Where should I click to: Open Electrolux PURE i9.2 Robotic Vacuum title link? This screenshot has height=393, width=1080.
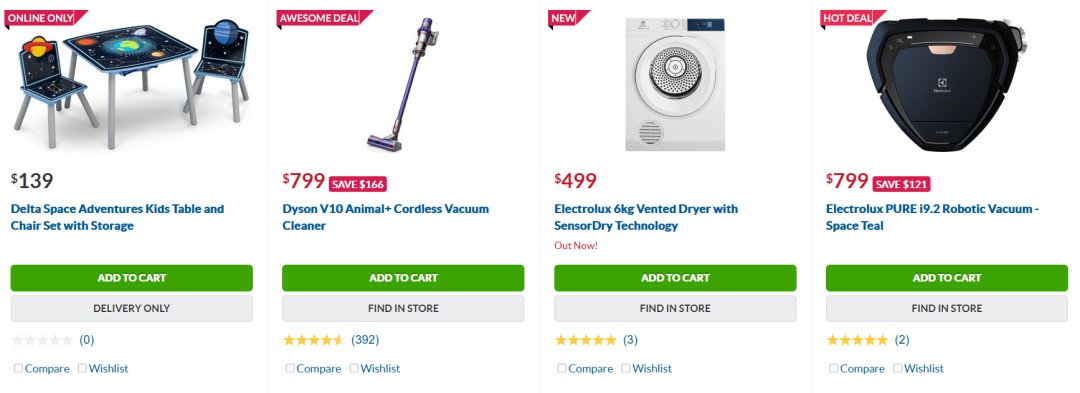point(933,217)
